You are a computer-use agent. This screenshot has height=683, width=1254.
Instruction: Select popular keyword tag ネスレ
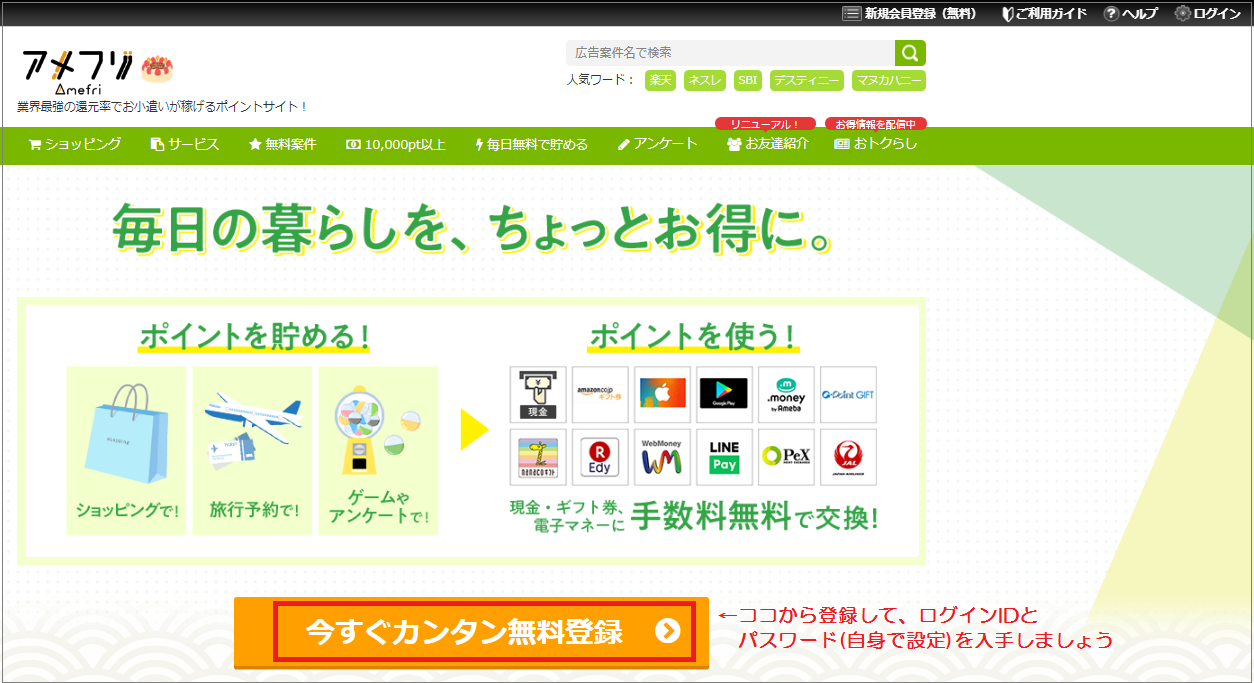pyautogui.click(x=705, y=81)
